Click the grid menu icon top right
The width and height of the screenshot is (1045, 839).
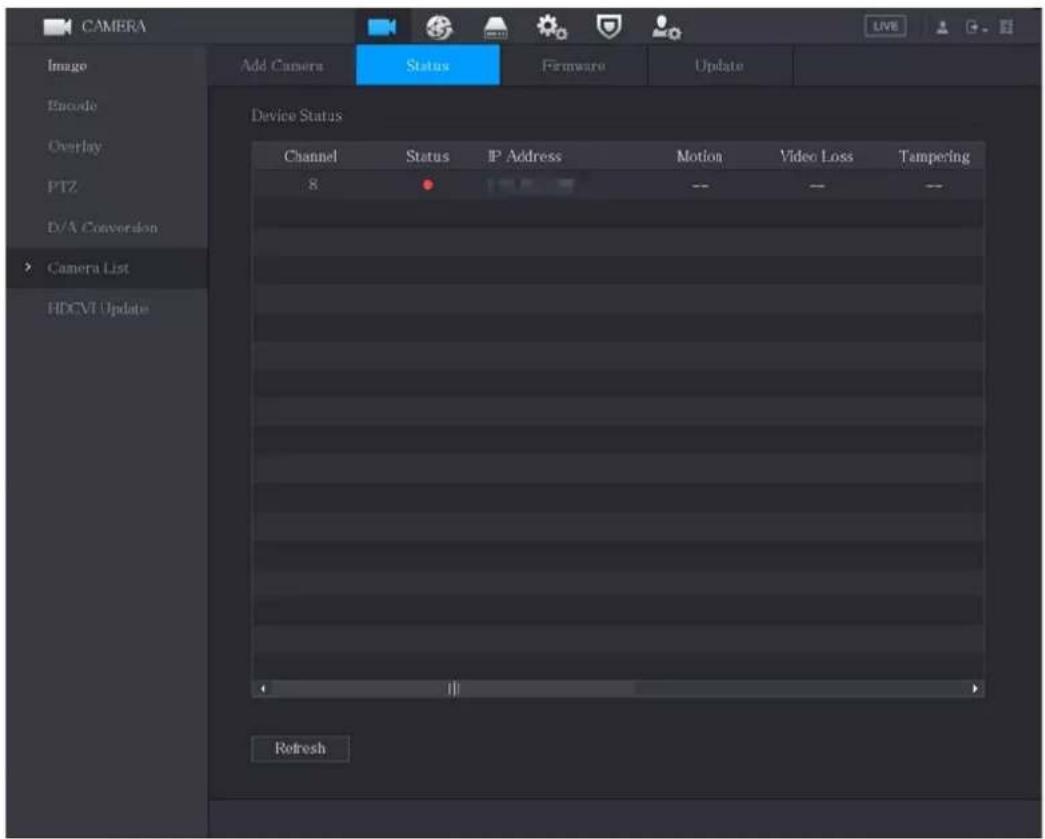point(1006,27)
